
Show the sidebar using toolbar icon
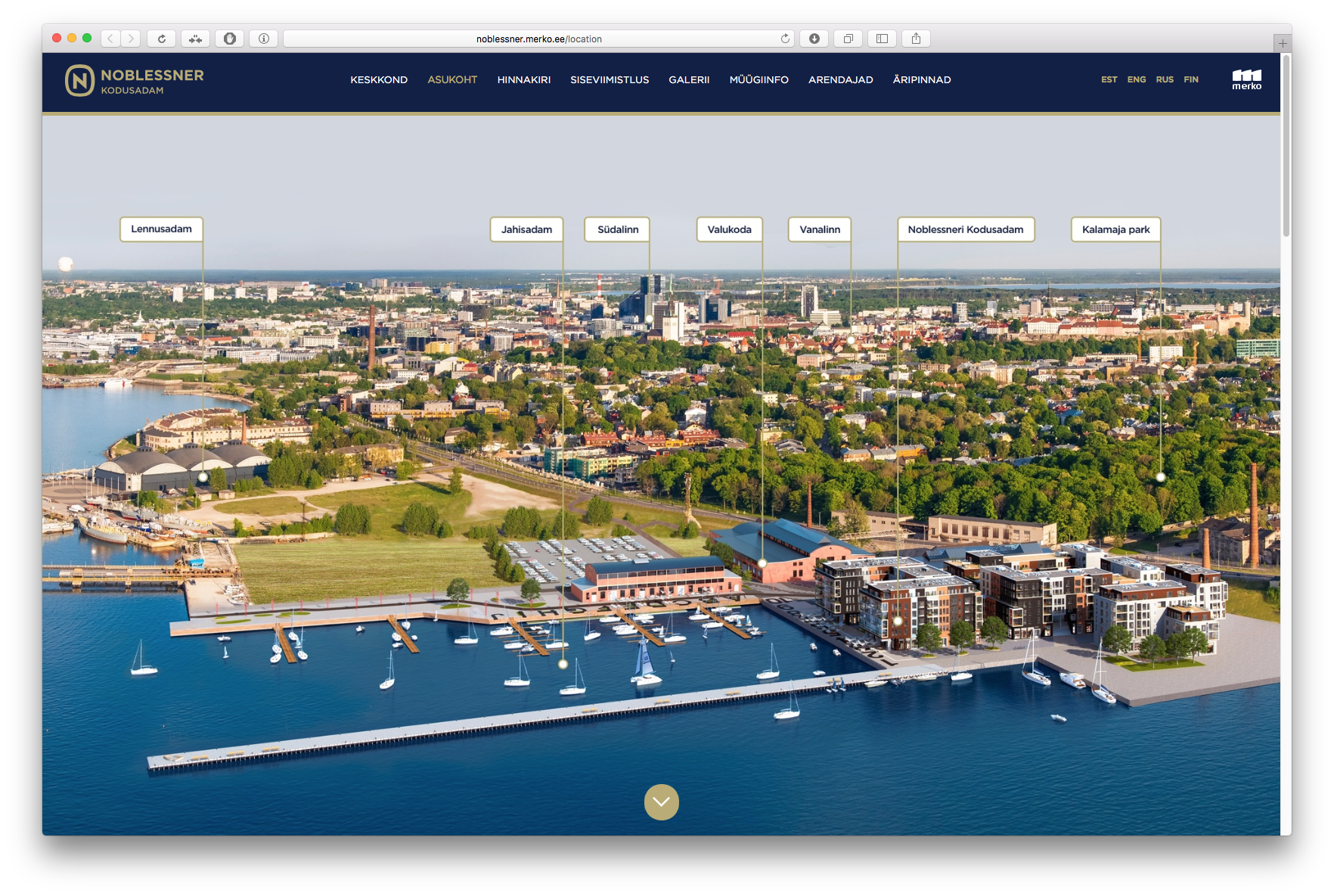(882, 39)
